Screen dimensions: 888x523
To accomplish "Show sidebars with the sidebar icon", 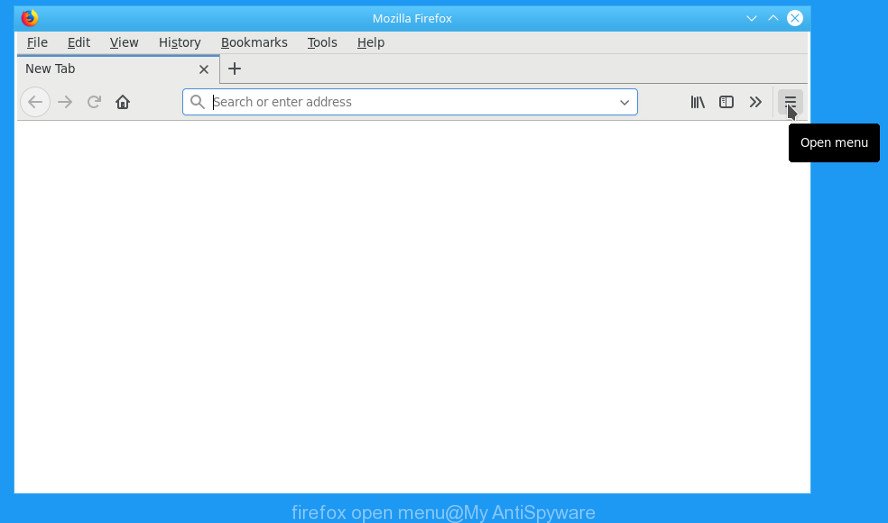I will point(726,102).
